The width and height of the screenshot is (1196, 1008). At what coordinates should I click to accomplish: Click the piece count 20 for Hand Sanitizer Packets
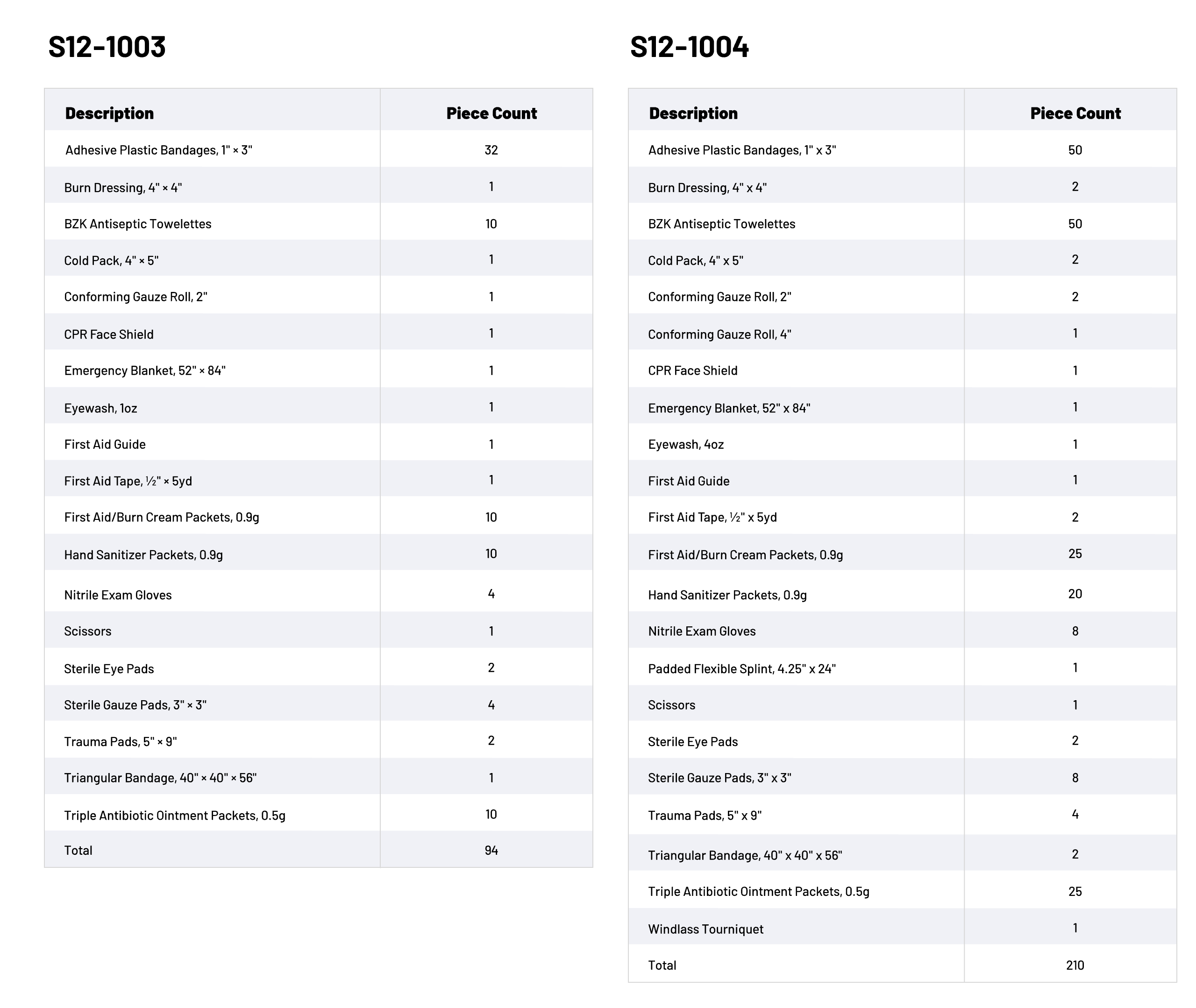pos(1075,594)
